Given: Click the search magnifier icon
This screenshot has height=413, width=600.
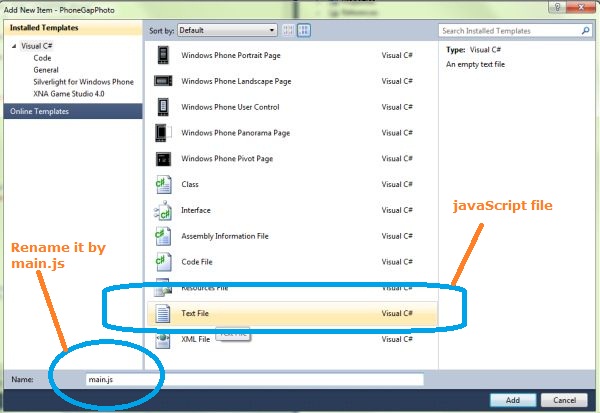Looking at the screenshot, I should point(585,31).
